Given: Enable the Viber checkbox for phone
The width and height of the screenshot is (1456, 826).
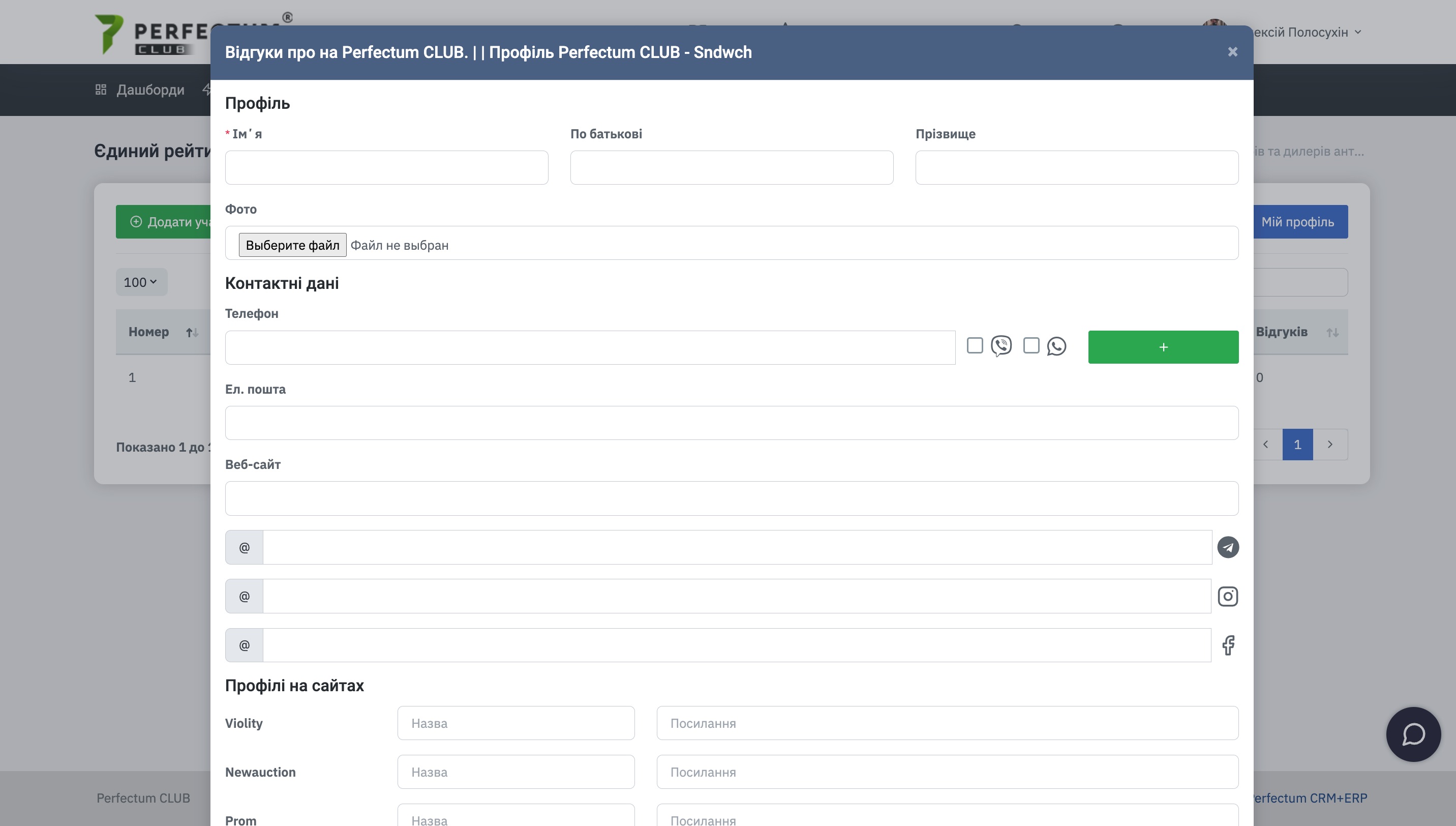Looking at the screenshot, I should click(x=975, y=345).
